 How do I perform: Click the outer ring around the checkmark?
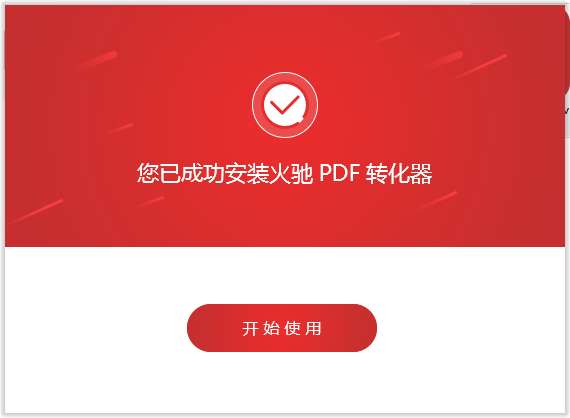tap(285, 74)
